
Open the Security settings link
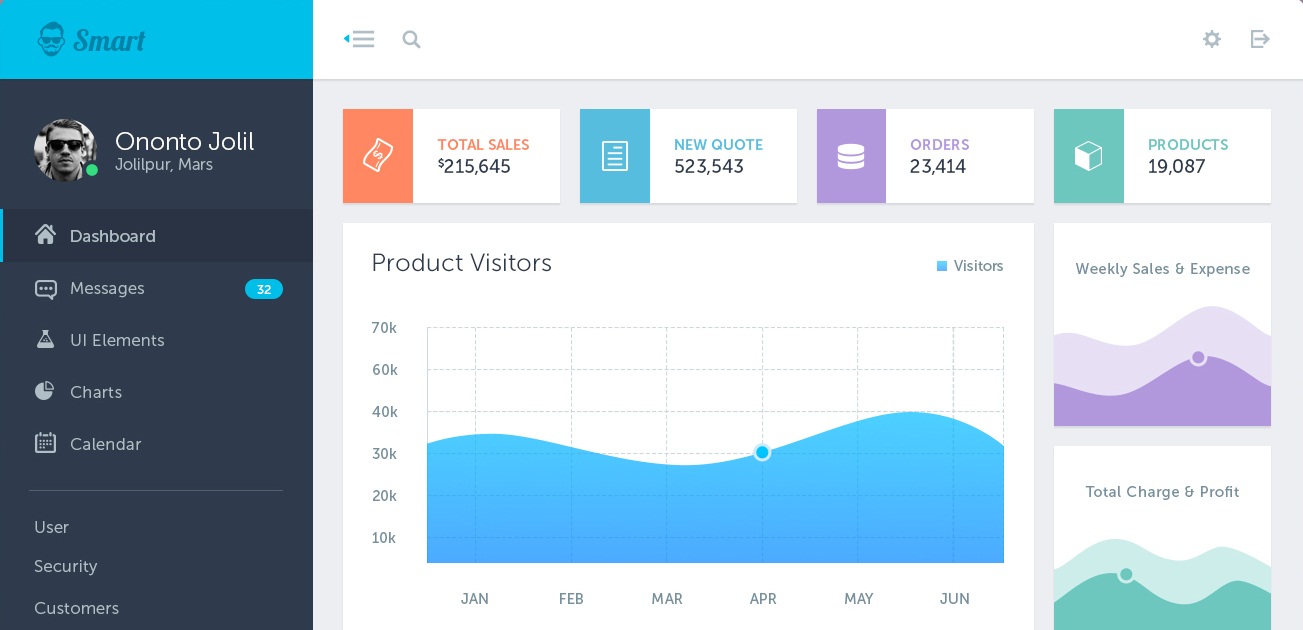[66, 567]
